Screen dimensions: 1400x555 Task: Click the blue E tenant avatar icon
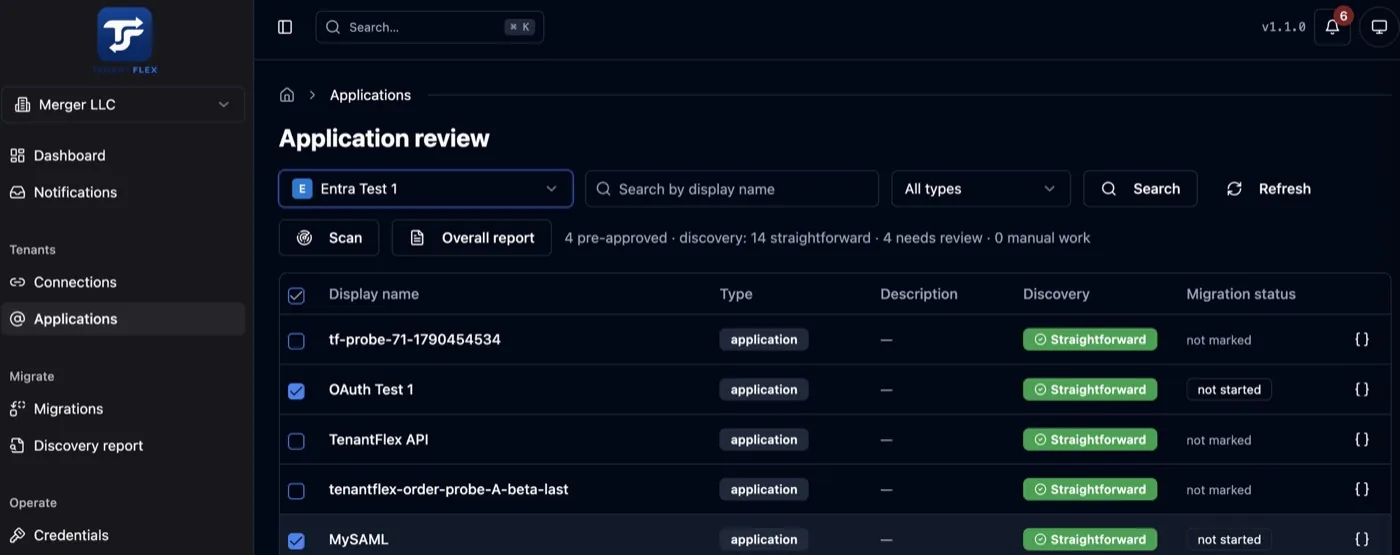302,189
